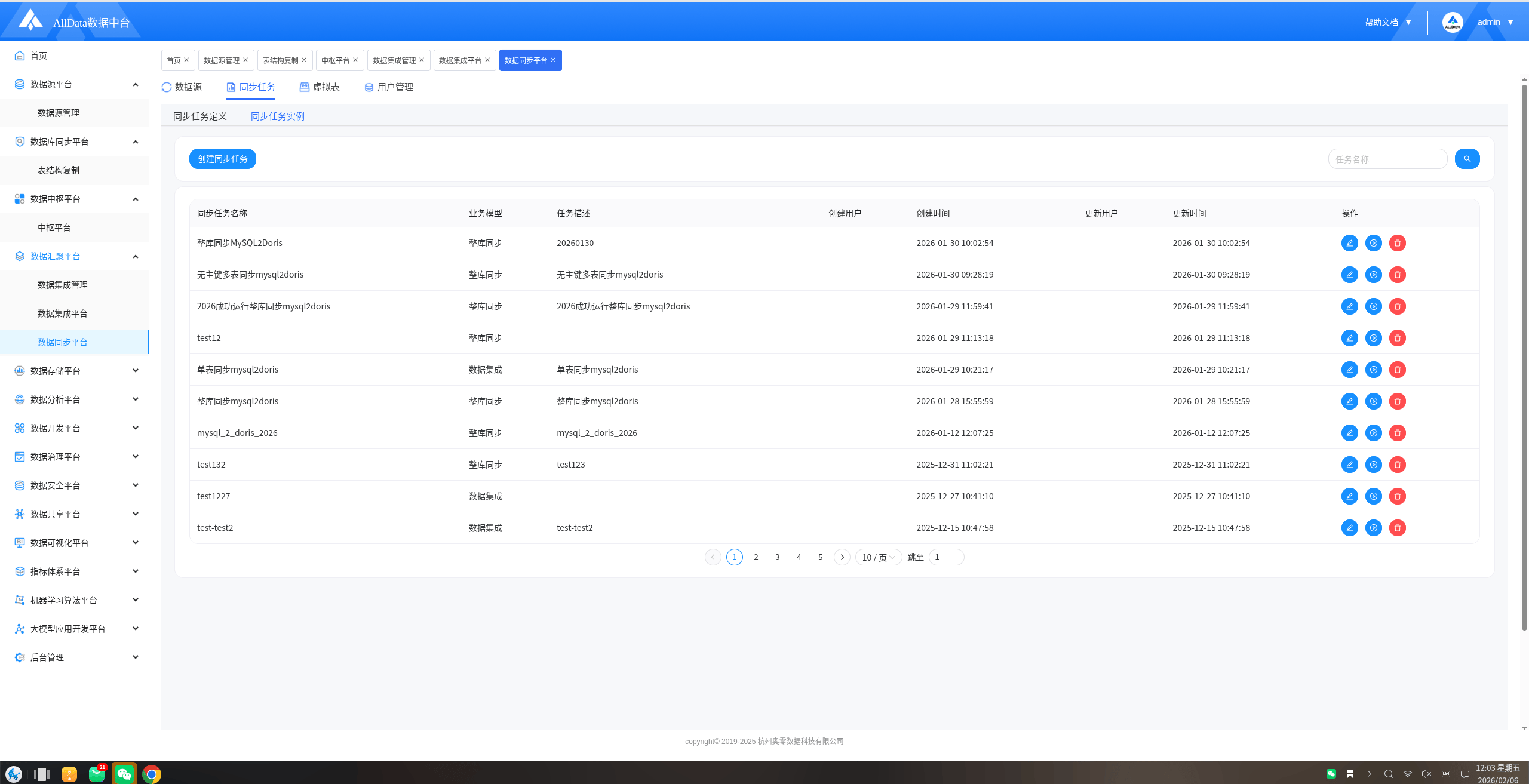Focus the 任务名称 search field
1529x784 pixels.
1387,159
